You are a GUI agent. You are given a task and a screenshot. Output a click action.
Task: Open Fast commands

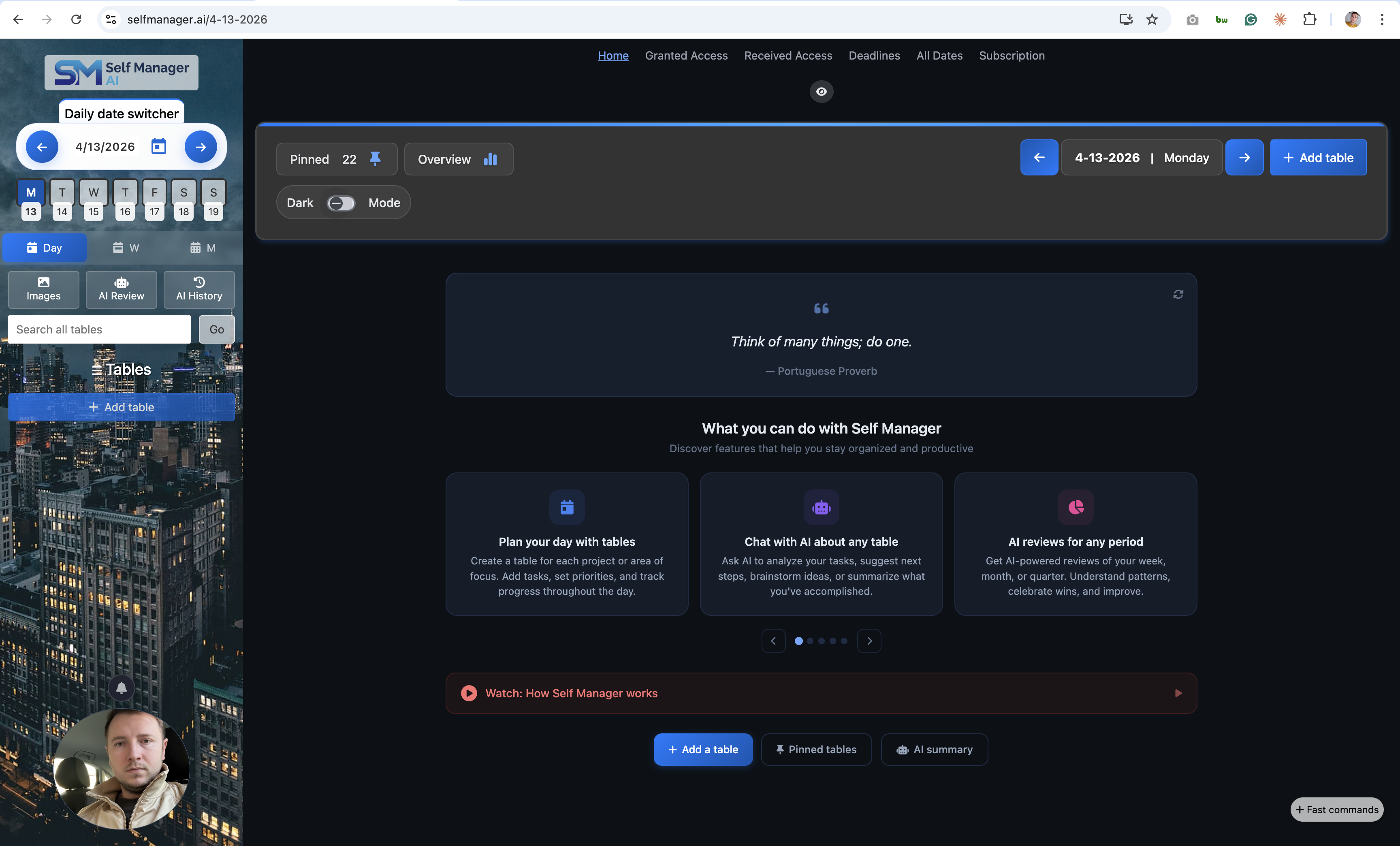[x=1336, y=809]
